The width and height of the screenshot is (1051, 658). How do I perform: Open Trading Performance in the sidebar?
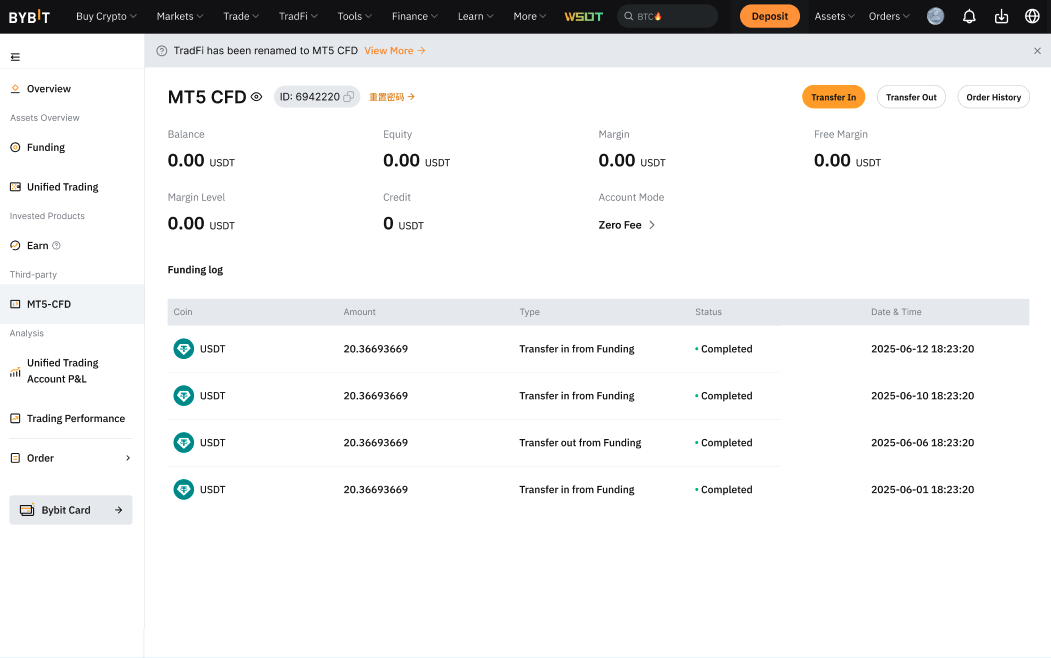[x=76, y=419]
